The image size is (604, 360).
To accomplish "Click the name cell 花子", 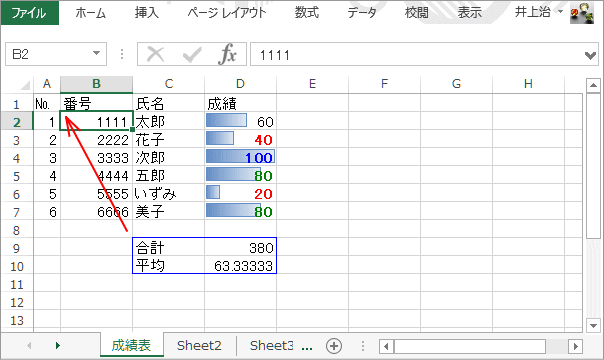I will point(169,140).
